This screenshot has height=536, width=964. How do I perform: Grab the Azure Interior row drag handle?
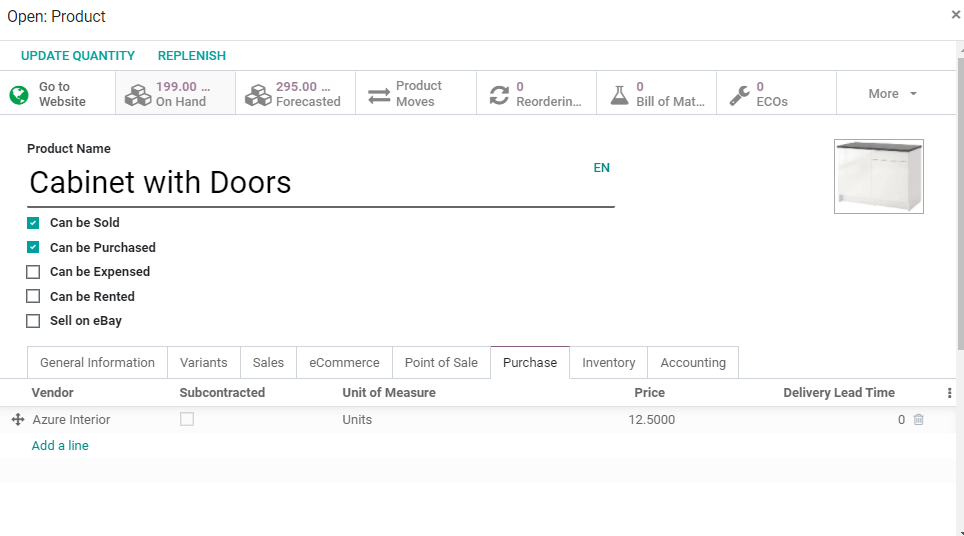[x=18, y=419]
